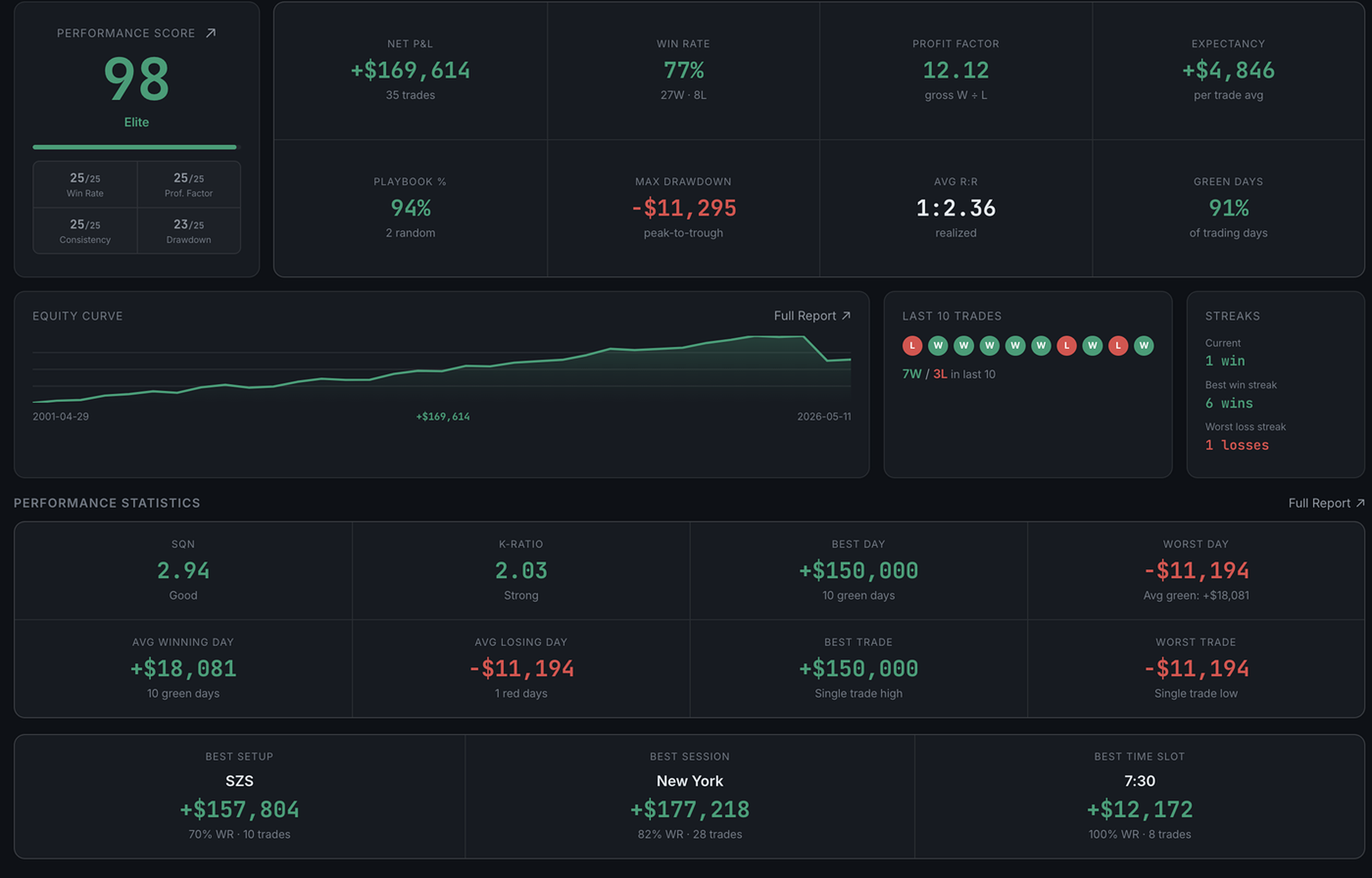This screenshot has width=1372, height=878.
Task: Click the Playbook % 94% value
Action: [x=411, y=208]
